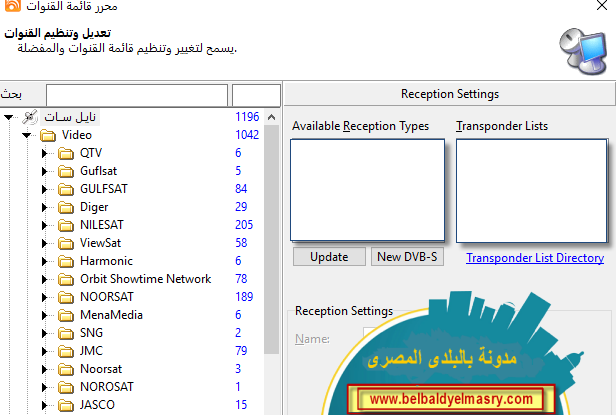Click the app icon in the title bar
The image size is (616, 415).
click(x=13, y=6)
